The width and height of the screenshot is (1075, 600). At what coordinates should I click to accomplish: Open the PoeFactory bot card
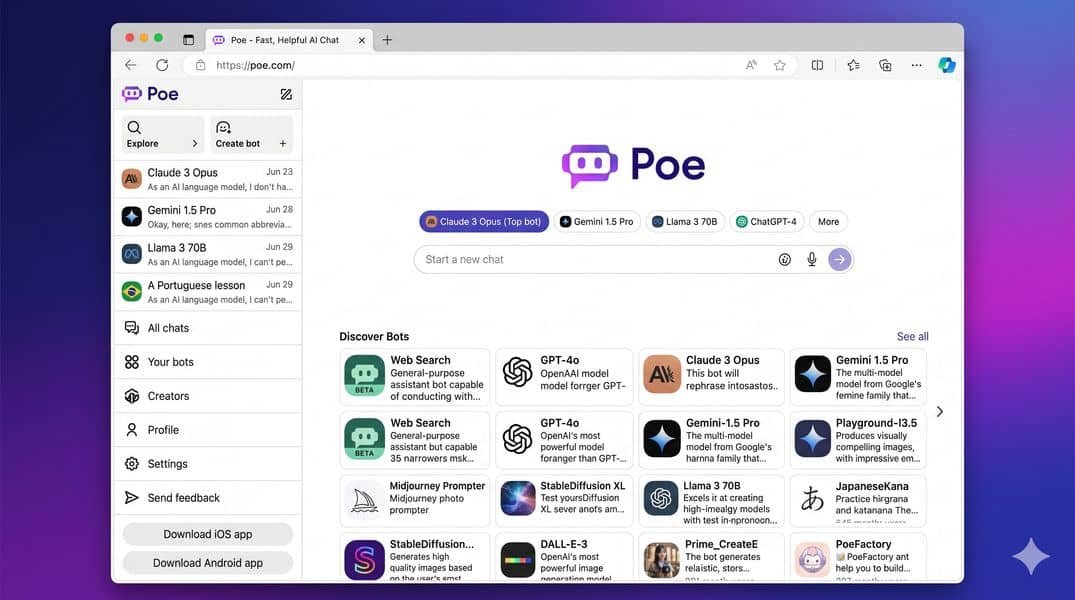point(858,557)
